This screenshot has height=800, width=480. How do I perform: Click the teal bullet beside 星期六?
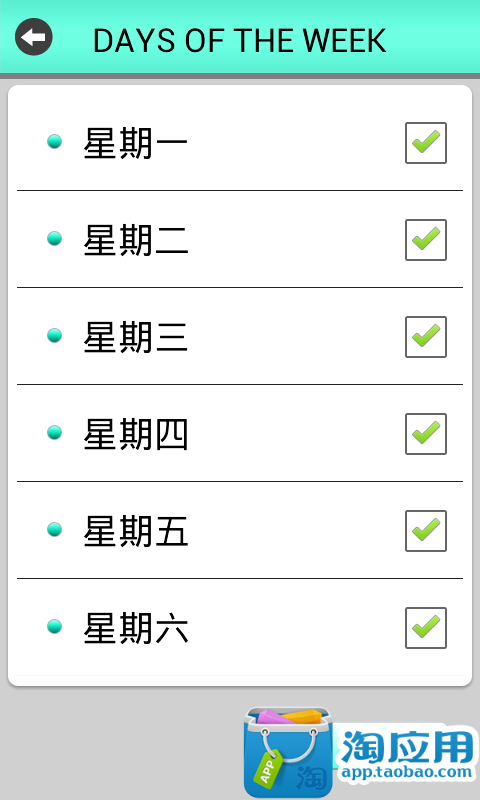tap(55, 626)
